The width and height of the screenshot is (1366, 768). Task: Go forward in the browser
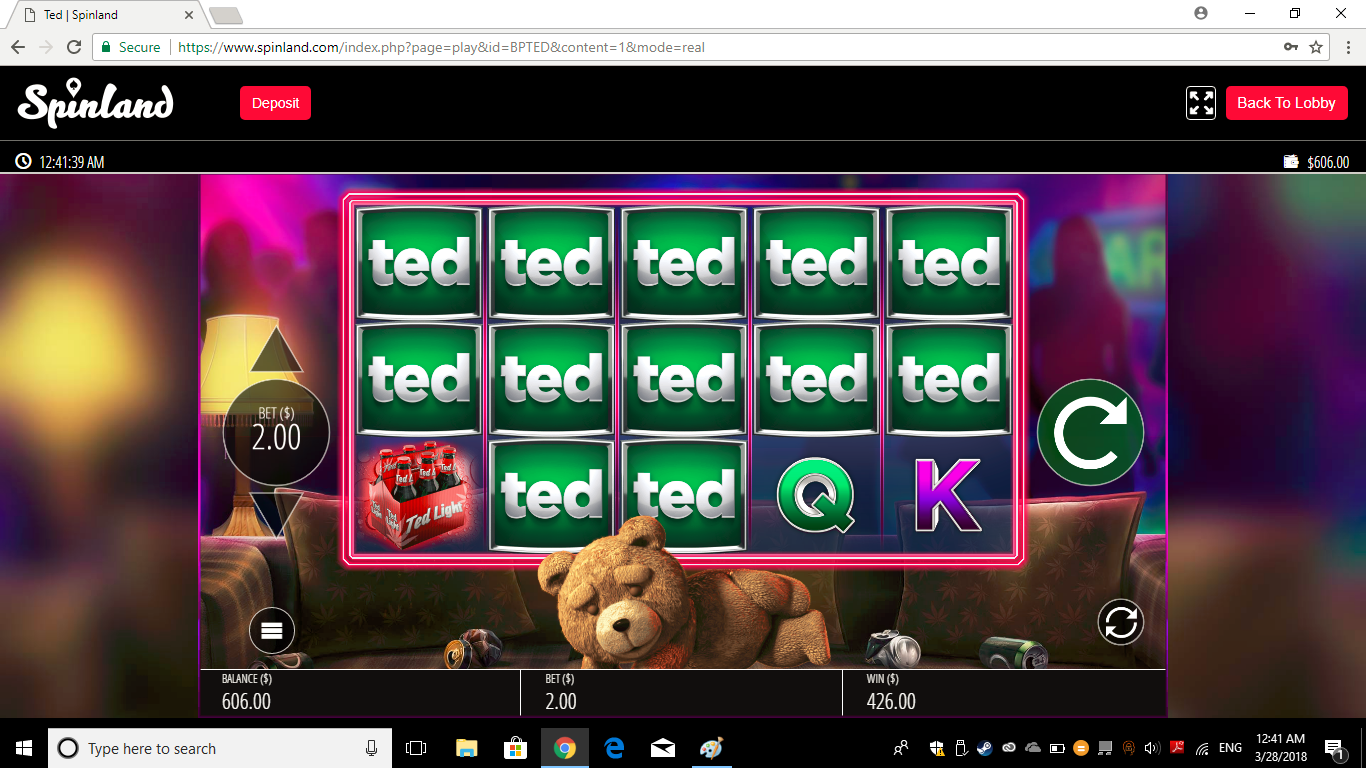46,47
